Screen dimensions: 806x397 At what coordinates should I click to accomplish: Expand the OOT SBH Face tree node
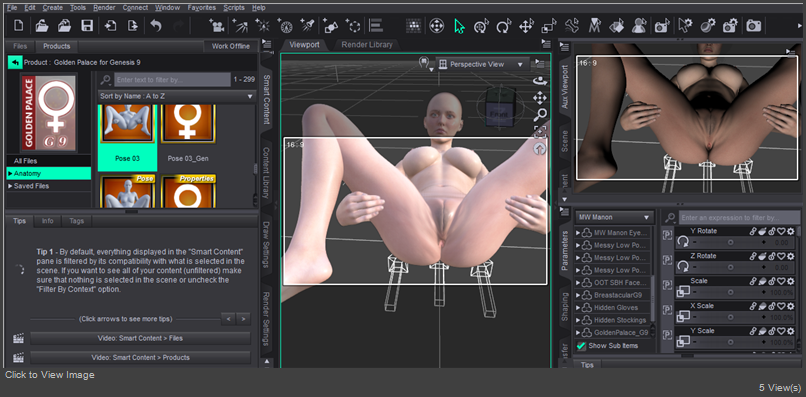(578, 283)
